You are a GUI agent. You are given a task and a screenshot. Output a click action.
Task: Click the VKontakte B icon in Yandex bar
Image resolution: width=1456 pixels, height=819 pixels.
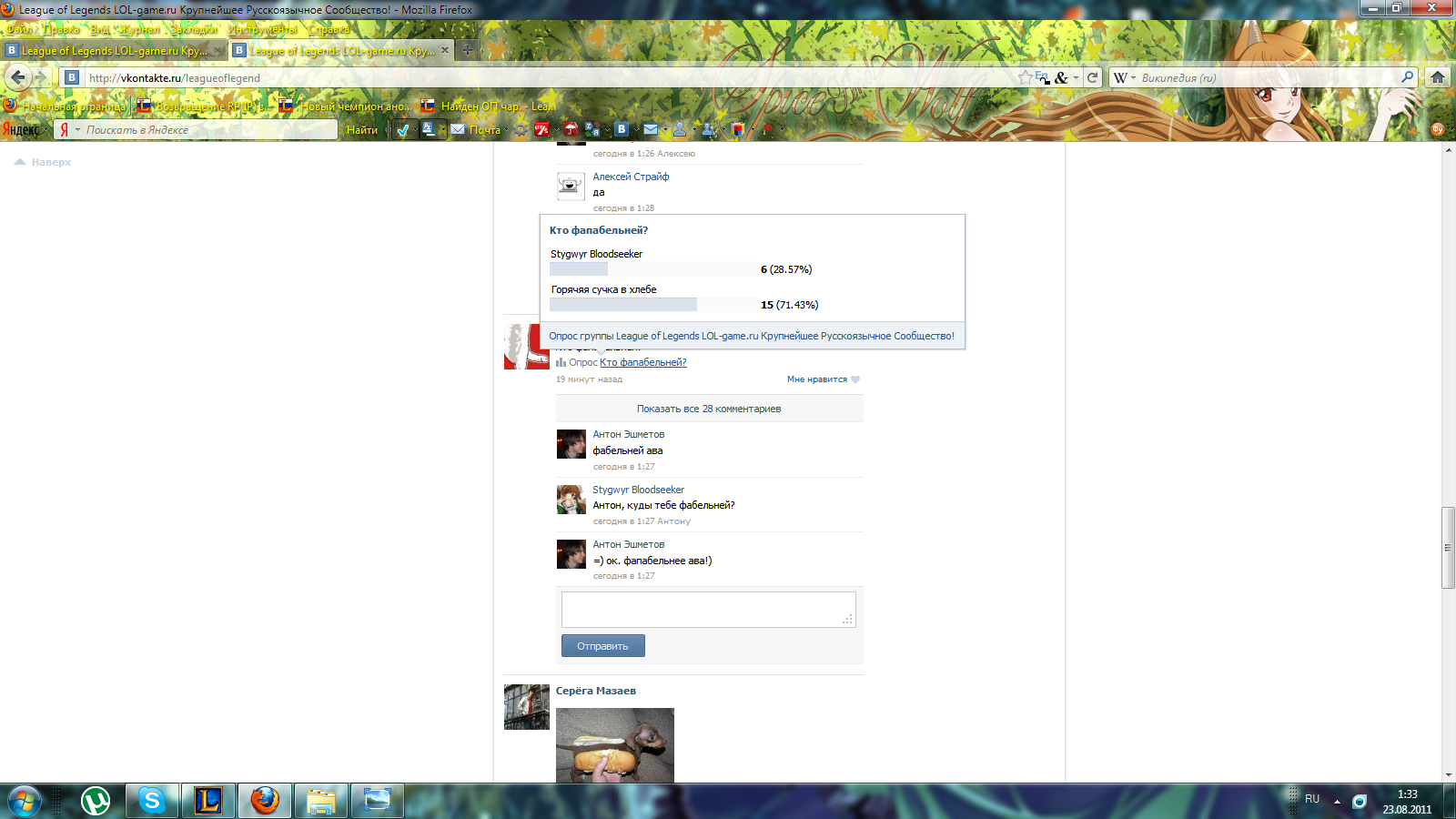coord(622,130)
